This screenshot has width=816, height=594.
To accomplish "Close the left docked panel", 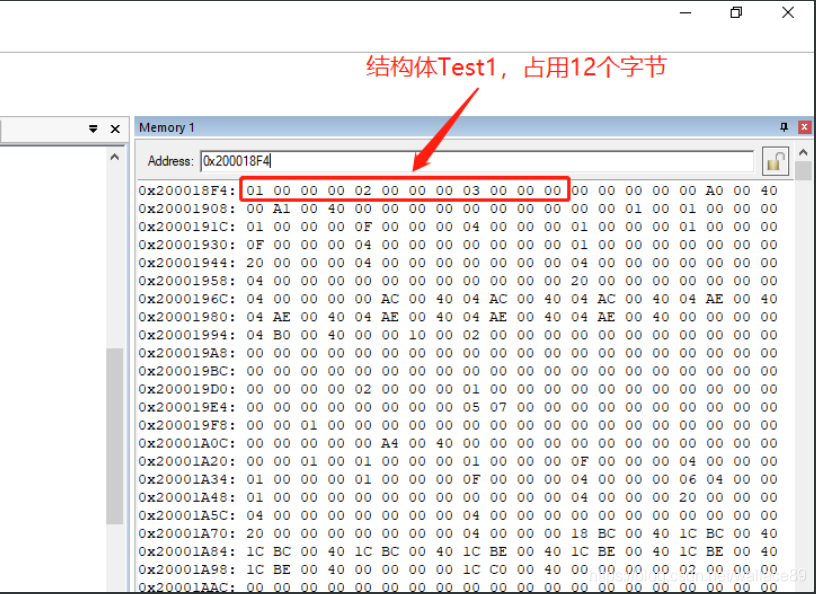I will (x=116, y=129).
